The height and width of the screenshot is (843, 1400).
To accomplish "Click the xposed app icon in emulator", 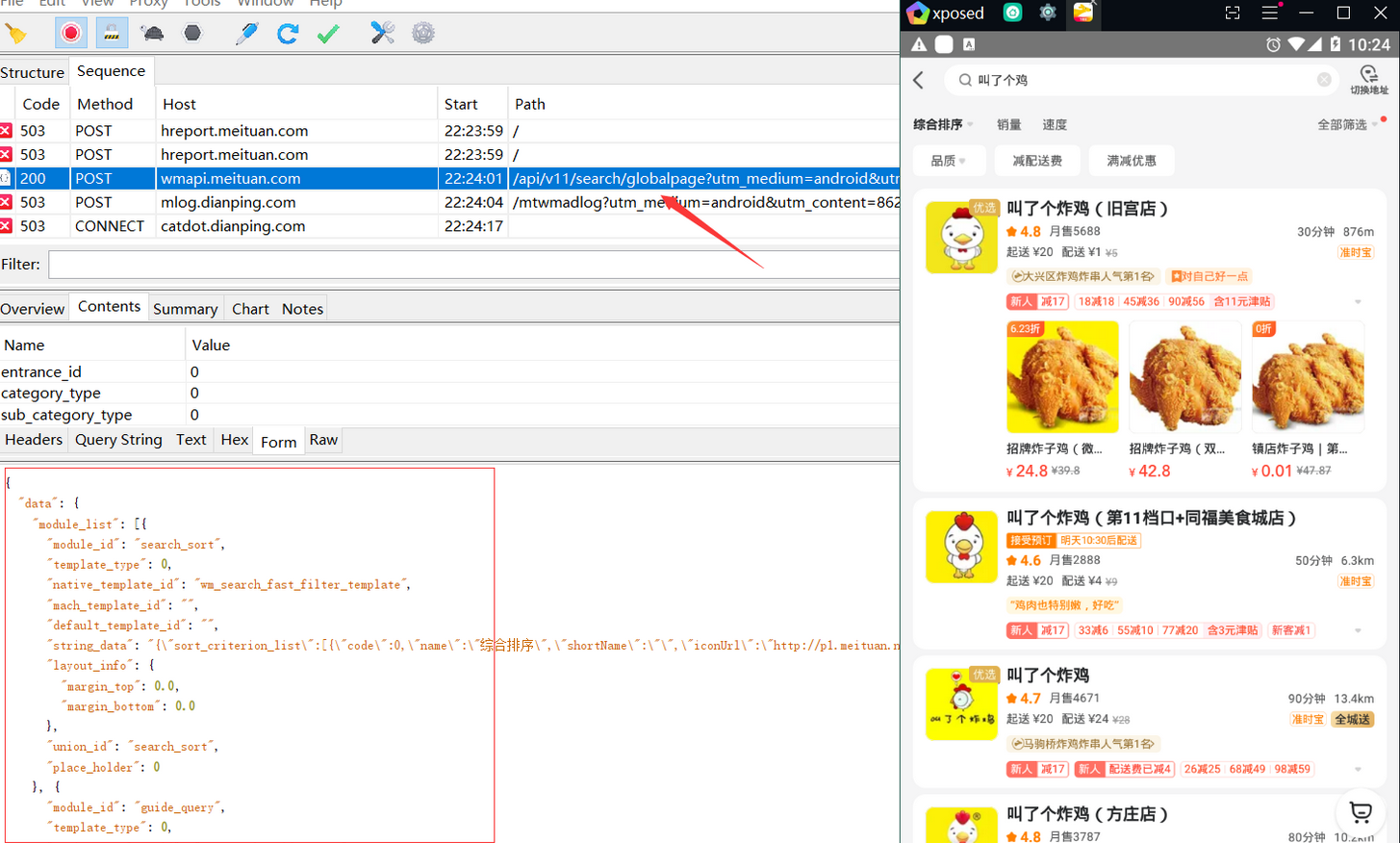I will pos(917,13).
